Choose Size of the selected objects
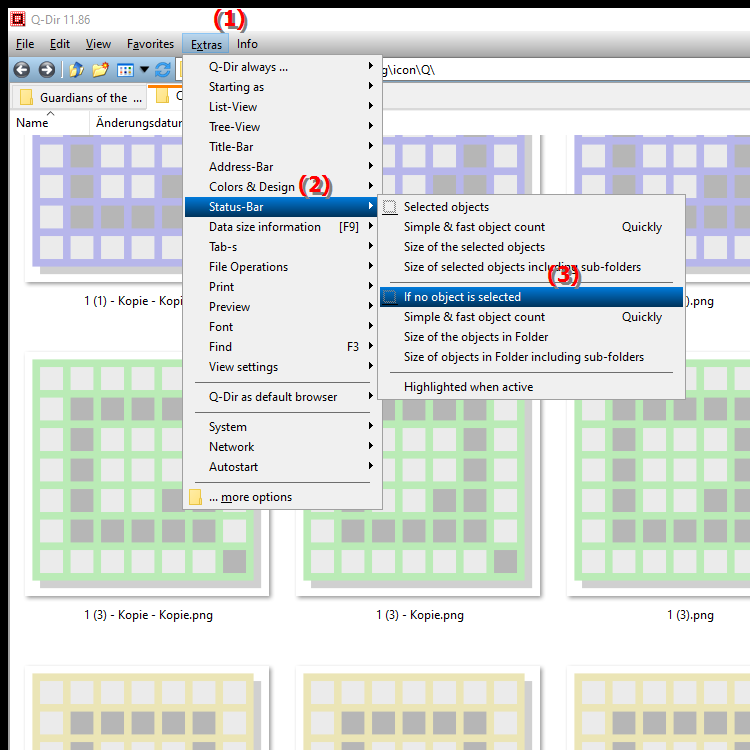This screenshot has height=750, width=750. 531,247
